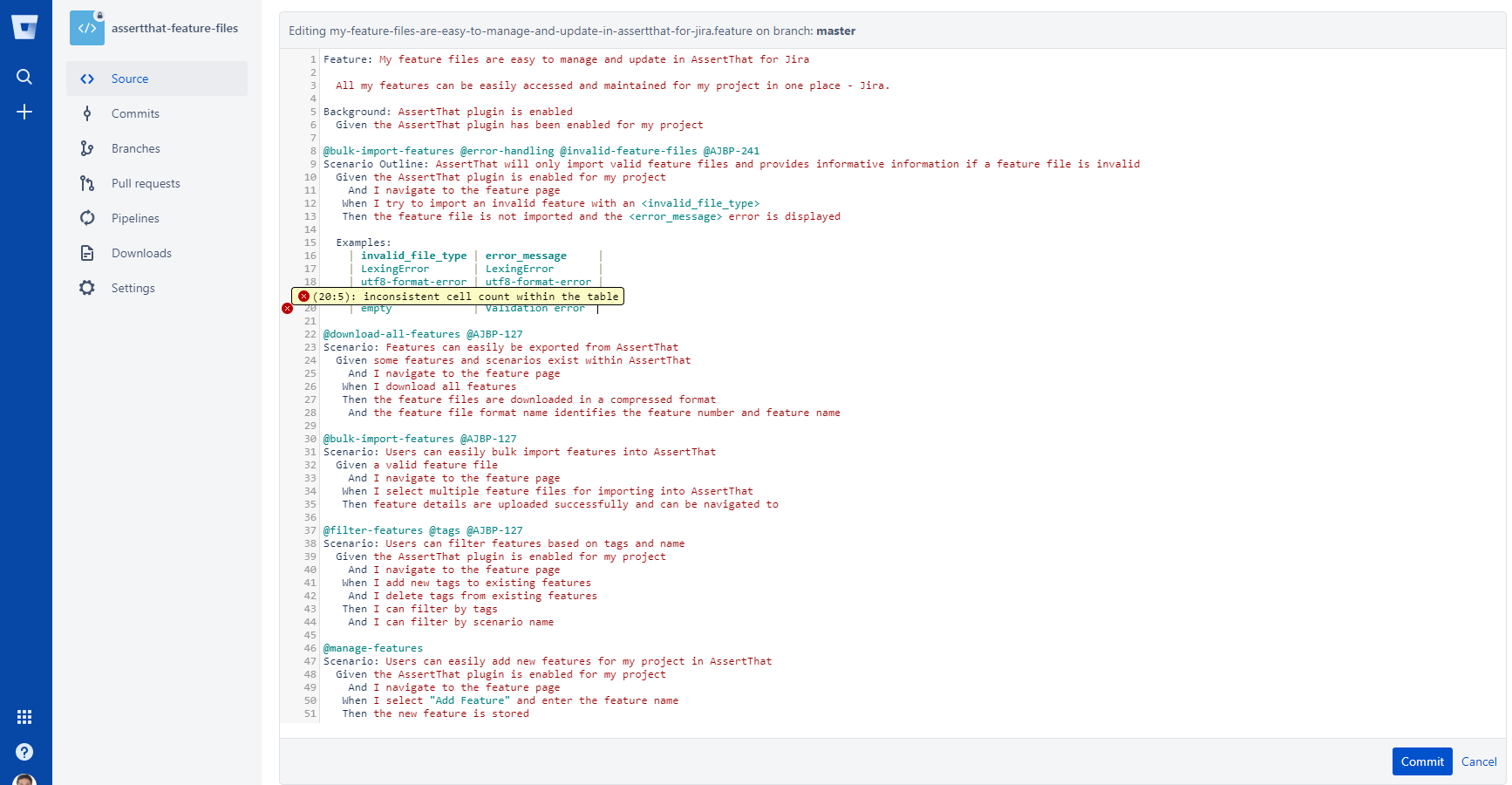Screen dimensions: 1512x785
Task: Click the Commits icon
Action: pyautogui.click(x=87, y=113)
